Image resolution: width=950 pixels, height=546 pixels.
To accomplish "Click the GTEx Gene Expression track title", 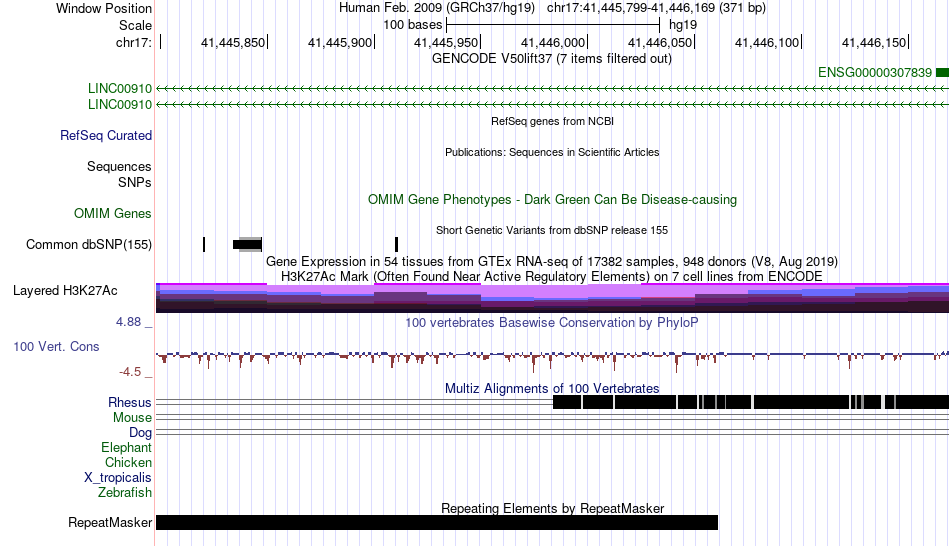I will [552, 262].
